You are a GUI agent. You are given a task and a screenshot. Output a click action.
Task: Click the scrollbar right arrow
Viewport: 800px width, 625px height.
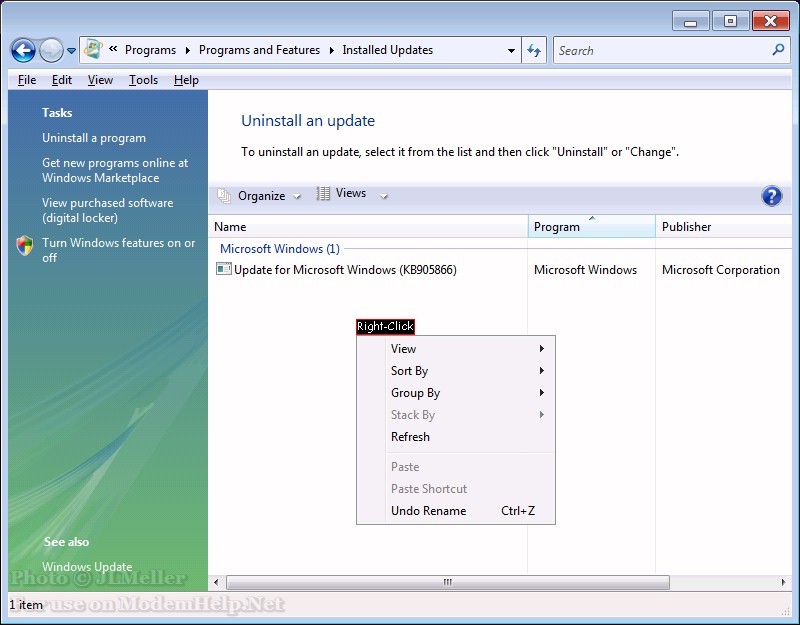tap(784, 582)
